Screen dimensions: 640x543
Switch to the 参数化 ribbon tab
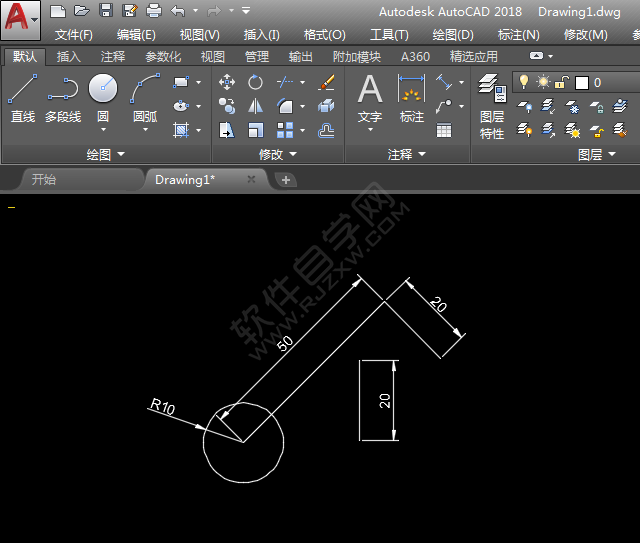coord(163,57)
